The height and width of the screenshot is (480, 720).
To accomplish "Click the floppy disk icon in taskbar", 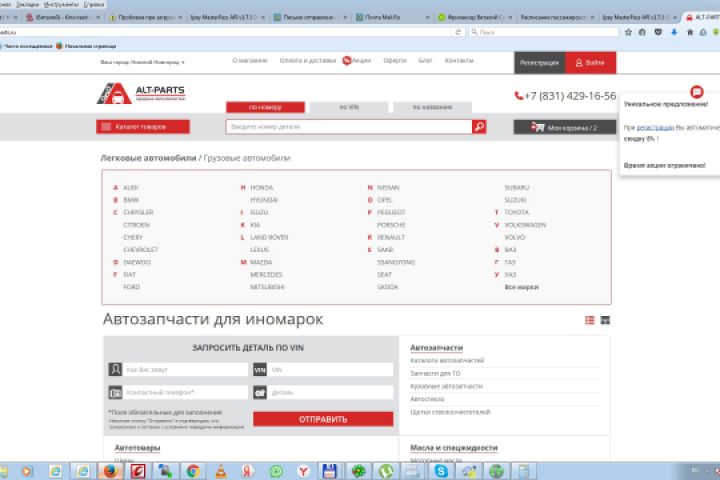I will coord(329,471).
